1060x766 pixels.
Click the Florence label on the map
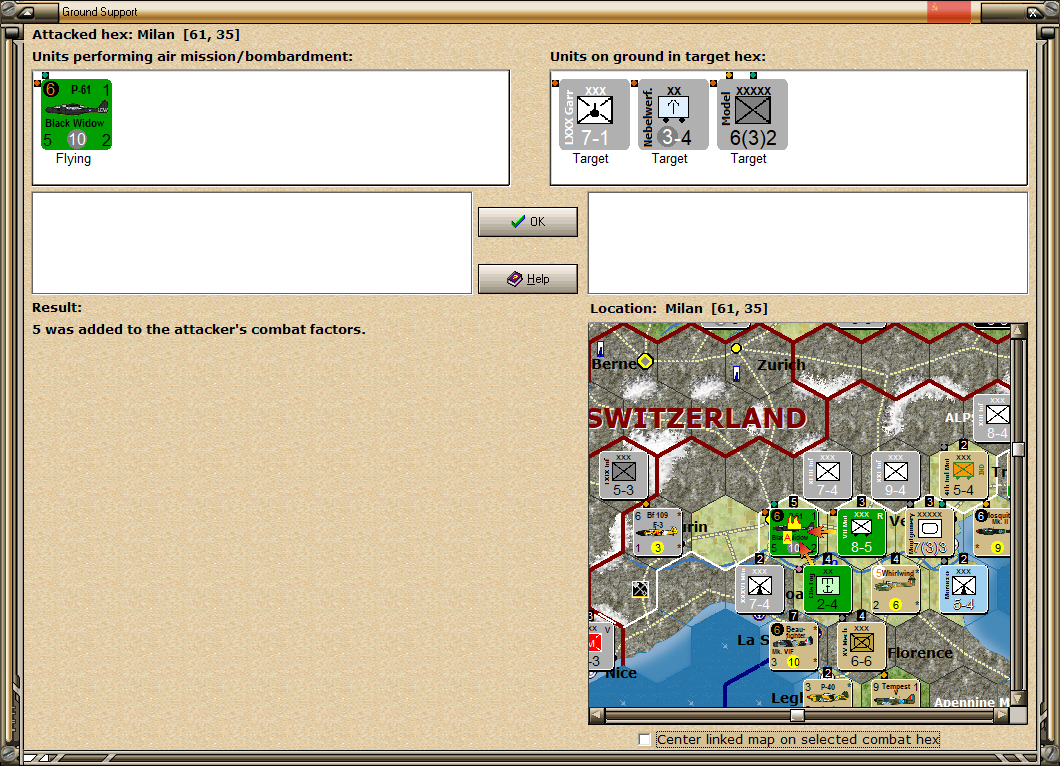(920, 653)
